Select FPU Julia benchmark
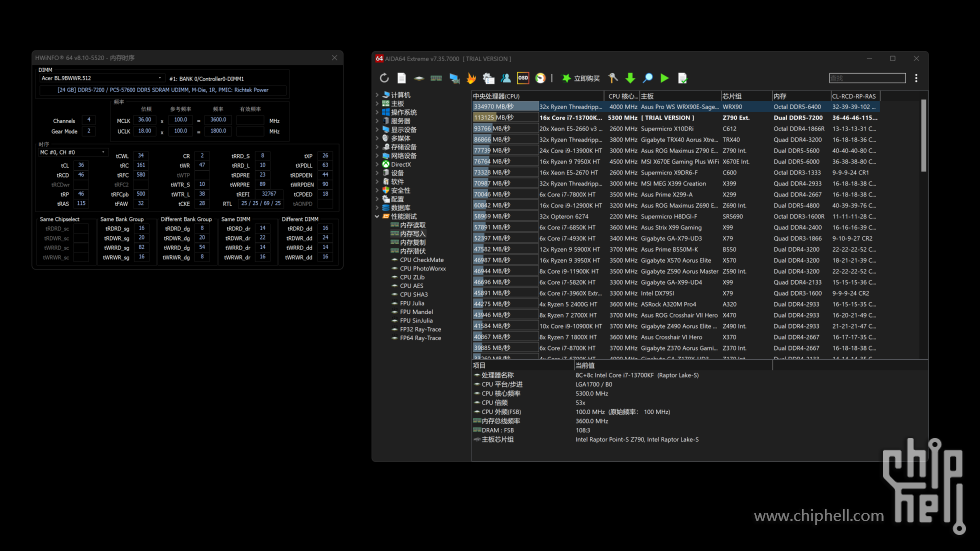980x551 pixels. coord(412,303)
